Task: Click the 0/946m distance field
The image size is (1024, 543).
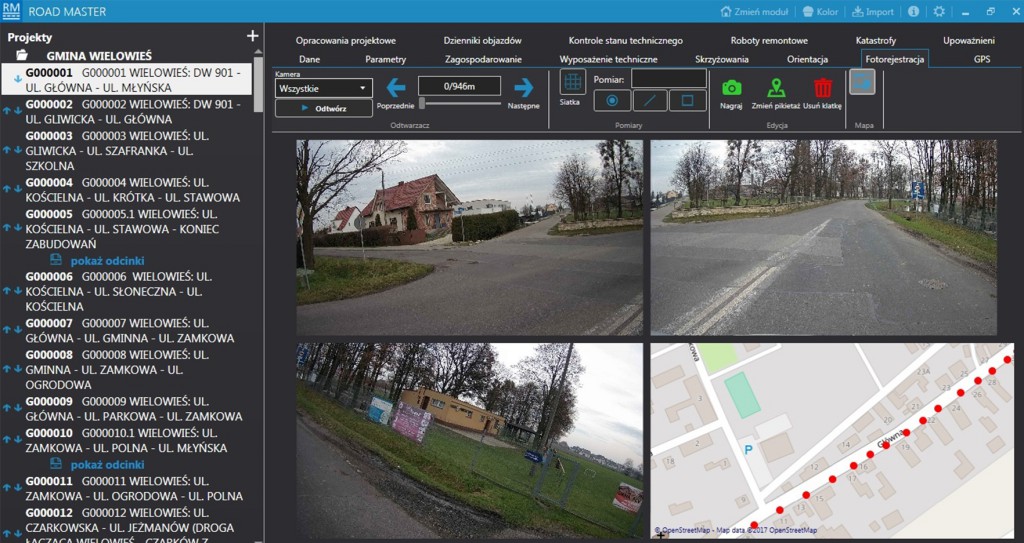Action: tap(460, 86)
